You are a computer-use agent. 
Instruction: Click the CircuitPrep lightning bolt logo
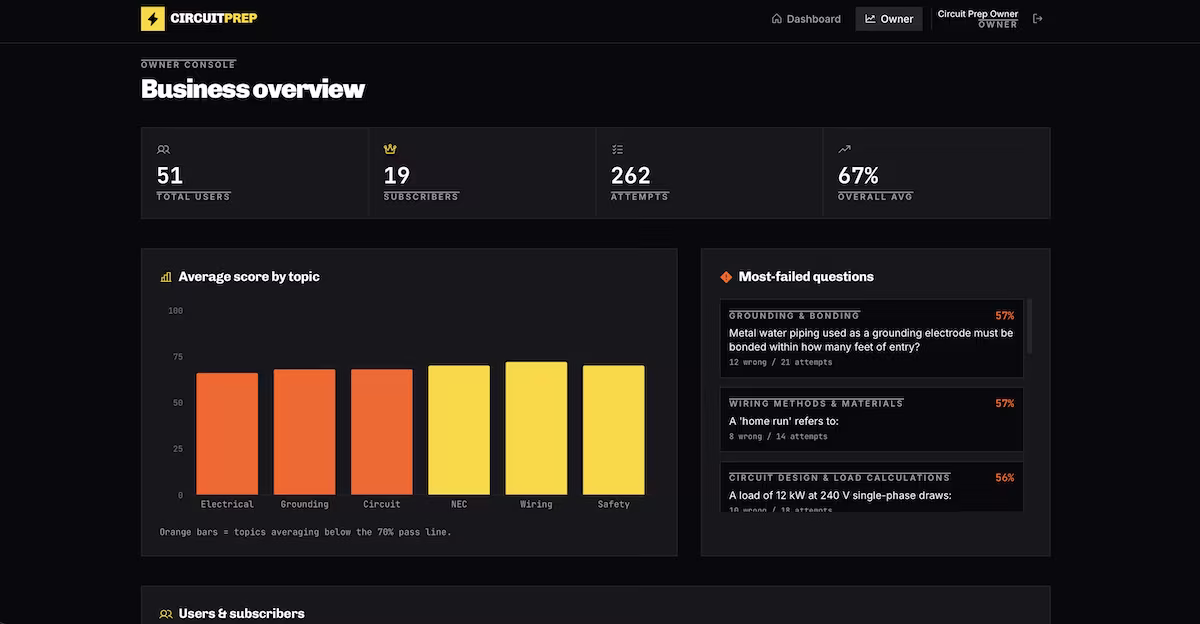(153, 18)
